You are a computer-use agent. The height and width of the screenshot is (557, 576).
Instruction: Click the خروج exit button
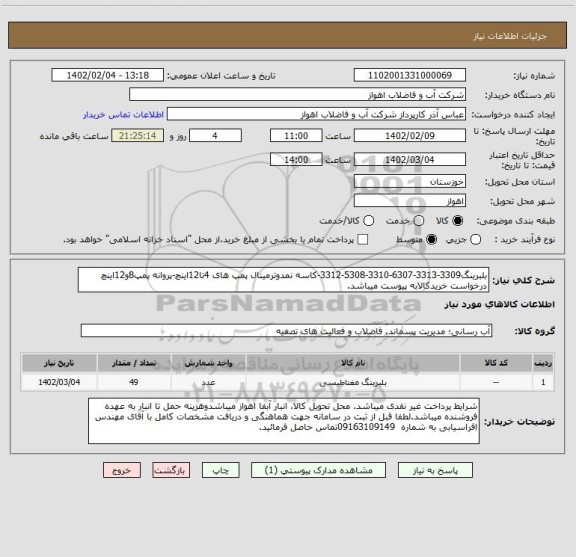click(122, 470)
